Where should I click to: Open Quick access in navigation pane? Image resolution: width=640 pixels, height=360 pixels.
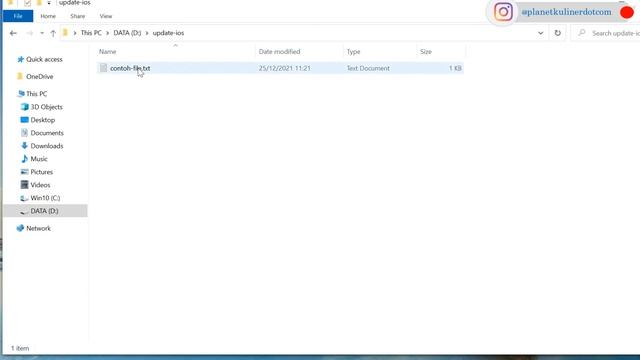coord(44,59)
